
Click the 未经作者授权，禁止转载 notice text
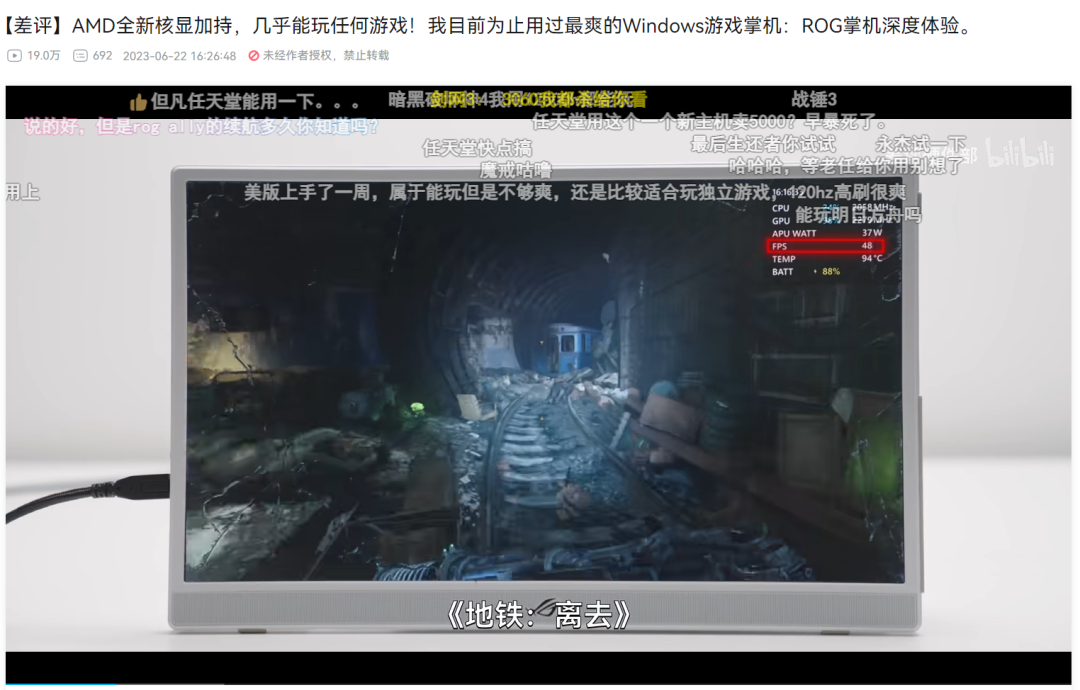click(x=326, y=56)
